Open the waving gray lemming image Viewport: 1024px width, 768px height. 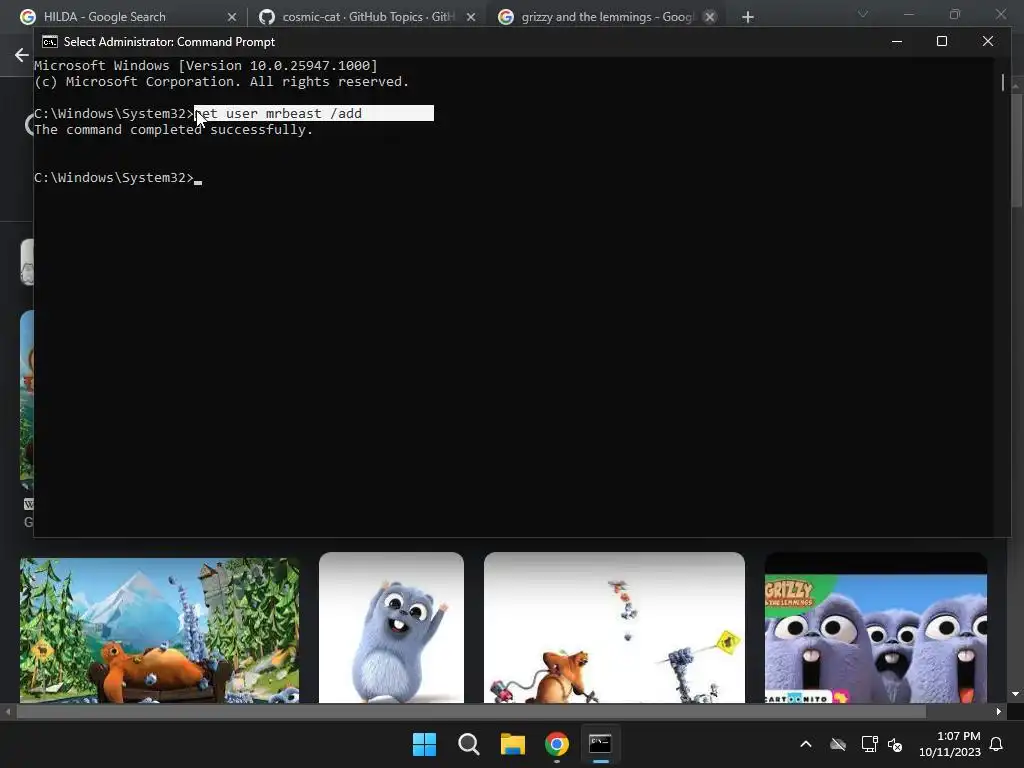pyautogui.click(x=391, y=628)
